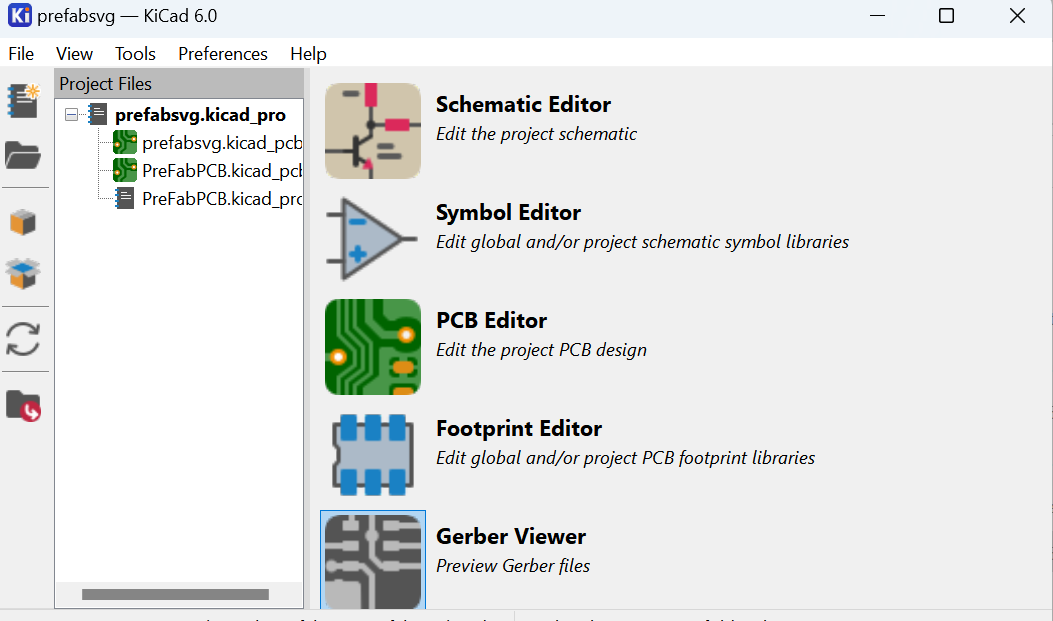
Task: Launch the PCB Editor icon
Action: [x=373, y=347]
